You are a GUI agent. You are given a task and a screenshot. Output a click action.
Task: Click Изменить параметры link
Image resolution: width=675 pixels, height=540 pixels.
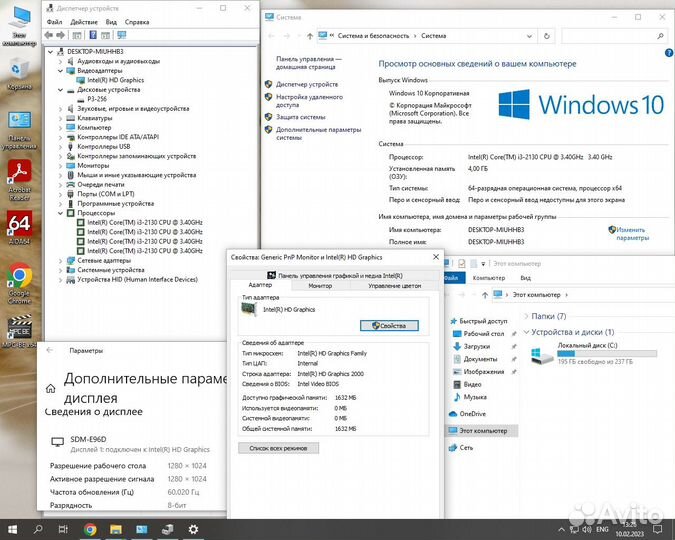tap(632, 233)
